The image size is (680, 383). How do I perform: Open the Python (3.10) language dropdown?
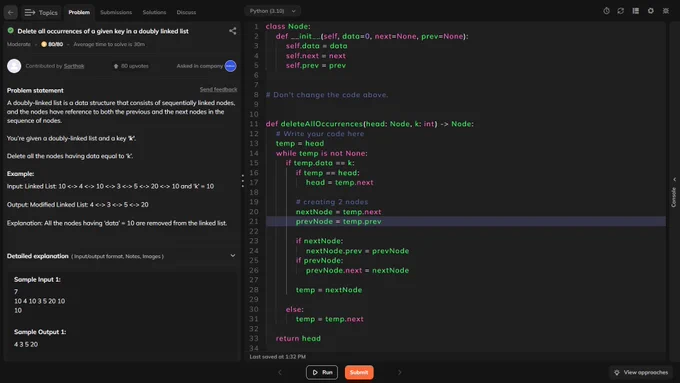coord(272,11)
